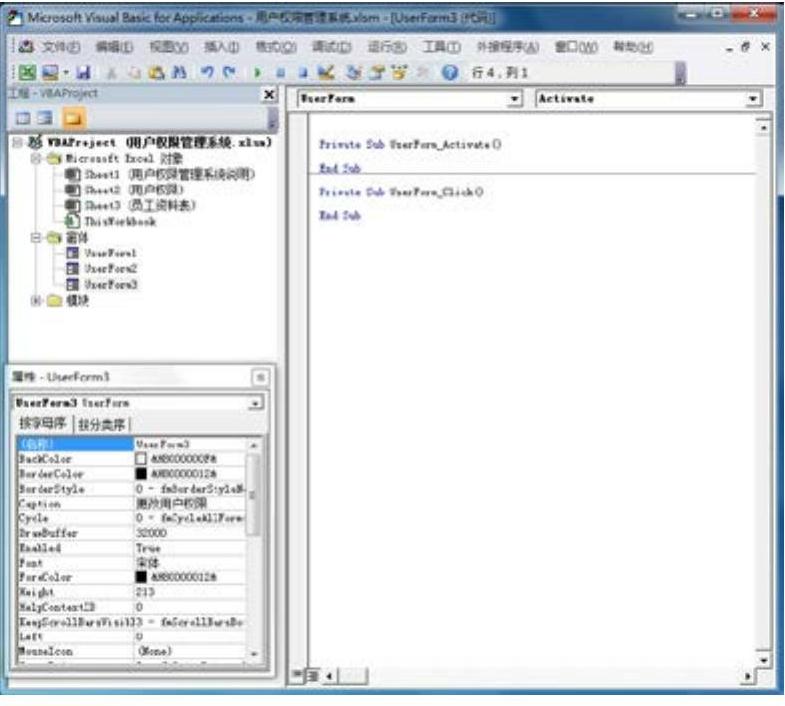The image size is (785, 706).
Task: Click View Code icon in the project panel
Action: click(23, 119)
